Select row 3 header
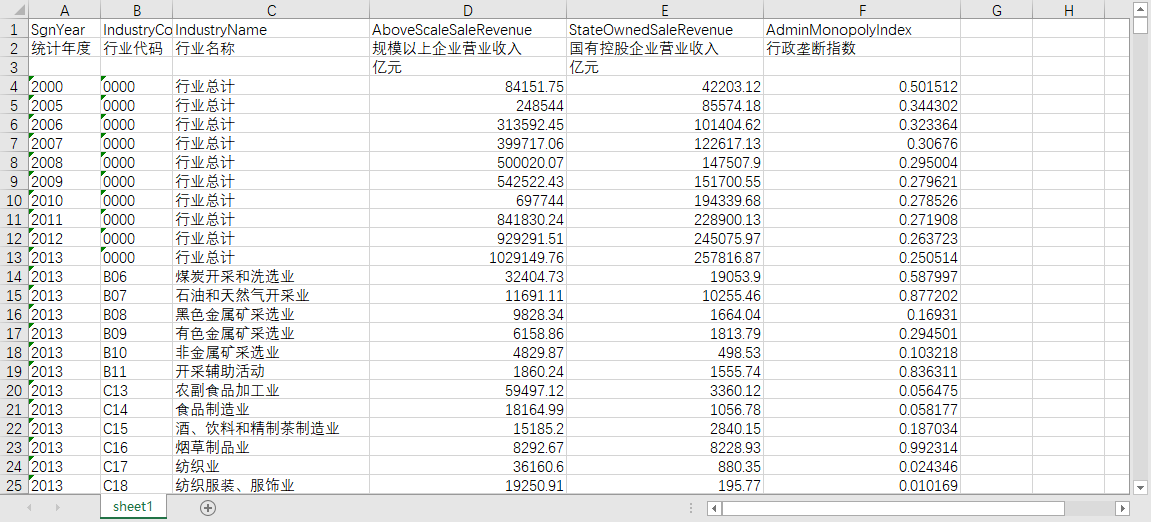Image resolution: width=1151 pixels, height=522 pixels. [14, 68]
